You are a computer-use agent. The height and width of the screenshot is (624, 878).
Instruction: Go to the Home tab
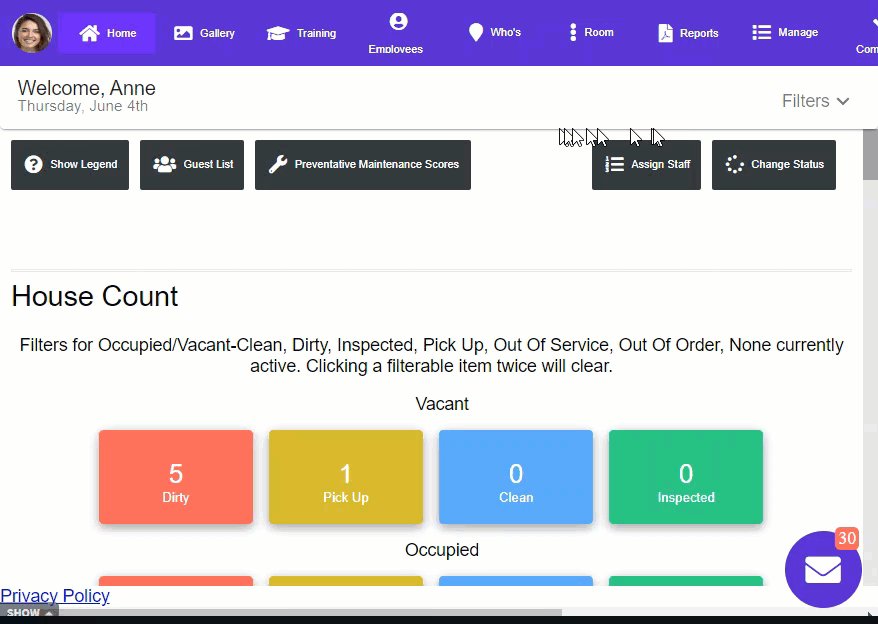point(107,33)
